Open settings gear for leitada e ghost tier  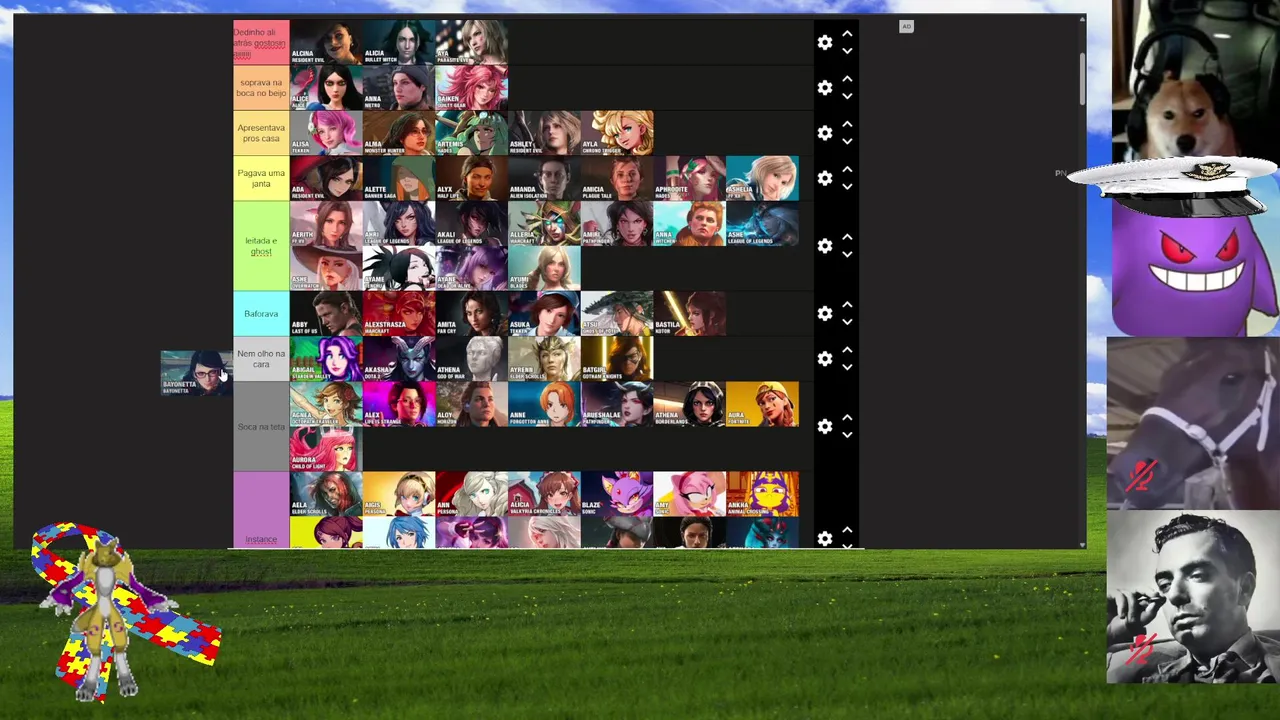point(824,246)
